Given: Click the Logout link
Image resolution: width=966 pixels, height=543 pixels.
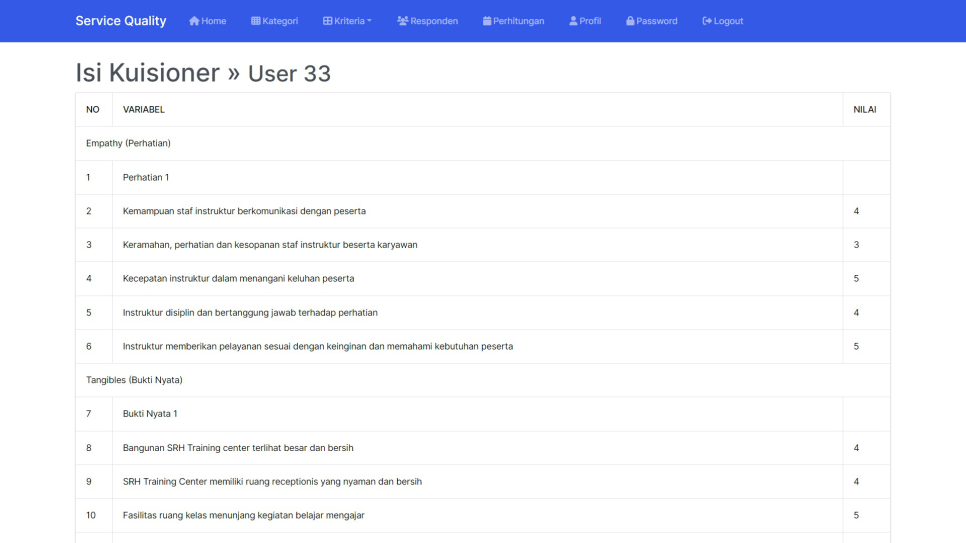Looking at the screenshot, I should [x=723, y=21].
